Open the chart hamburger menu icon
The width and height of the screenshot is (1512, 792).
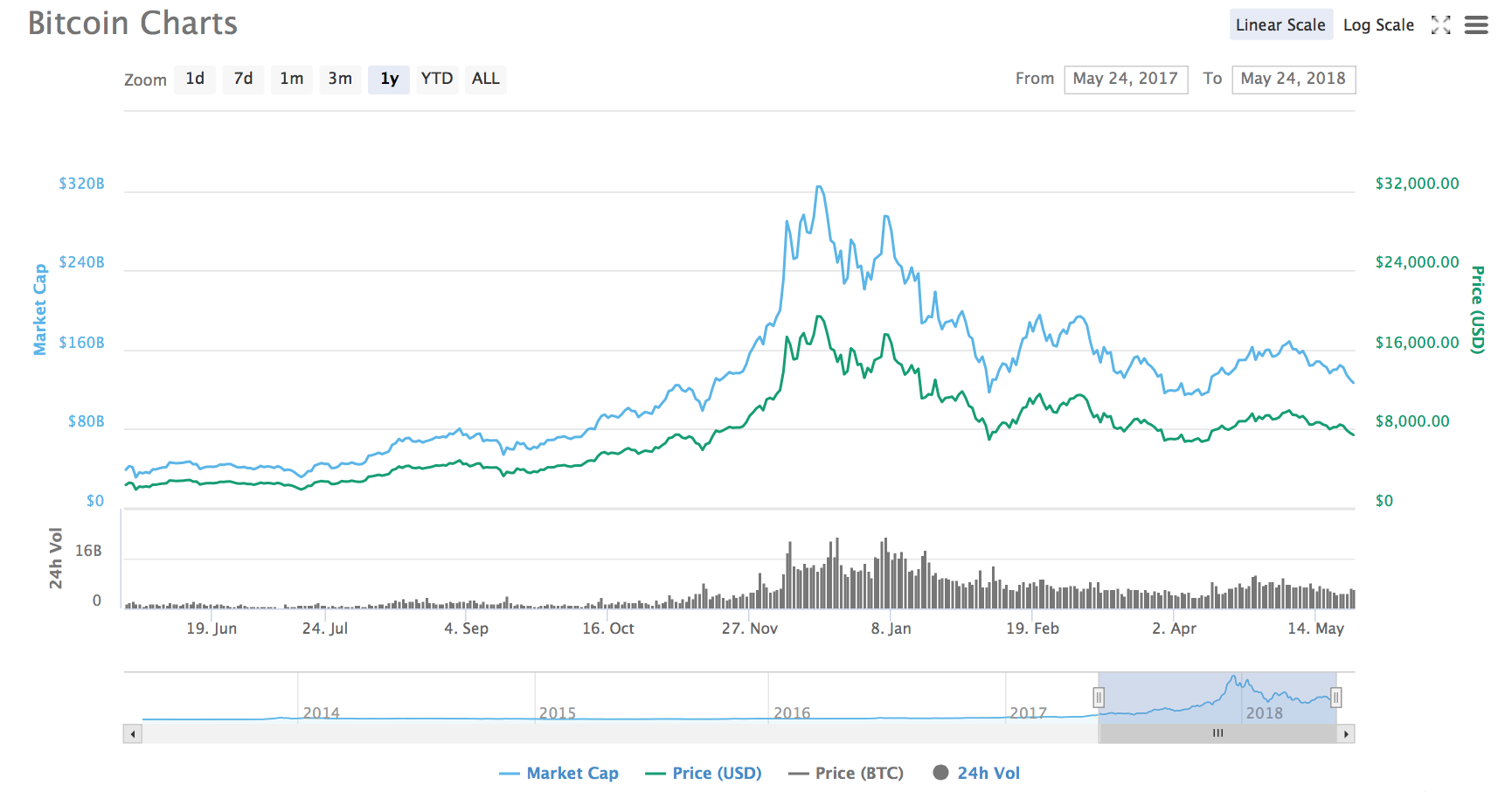(x=1476, y=25)
